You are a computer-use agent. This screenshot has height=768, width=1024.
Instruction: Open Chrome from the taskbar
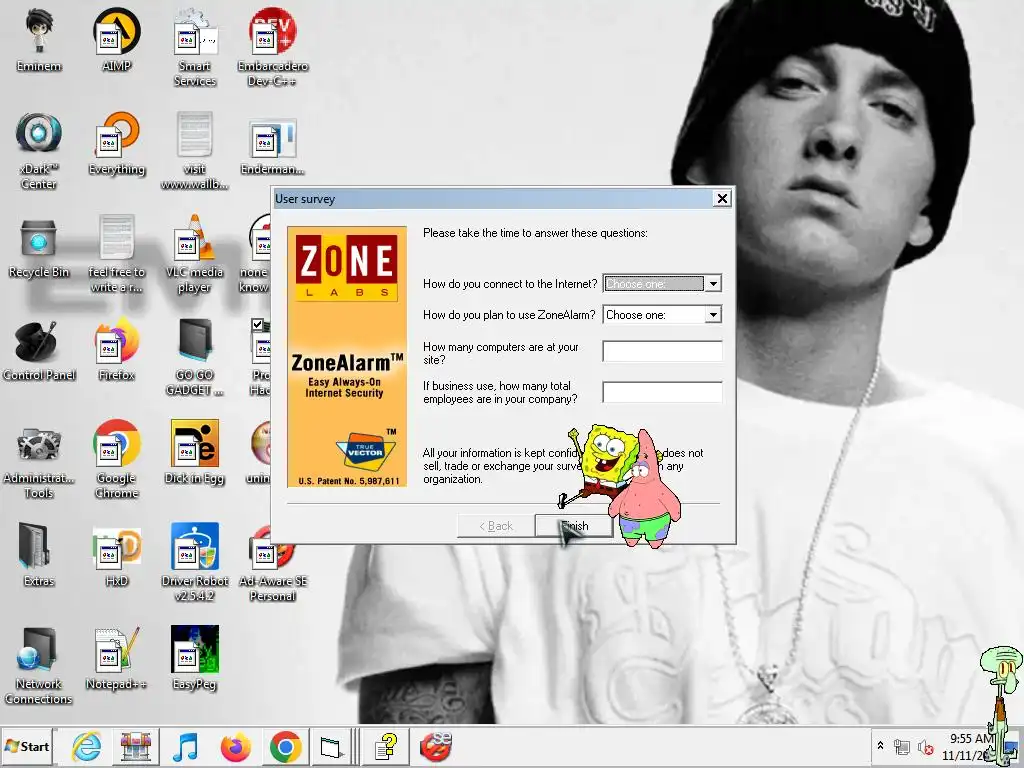pyautogui.click(x=285, y=746)
